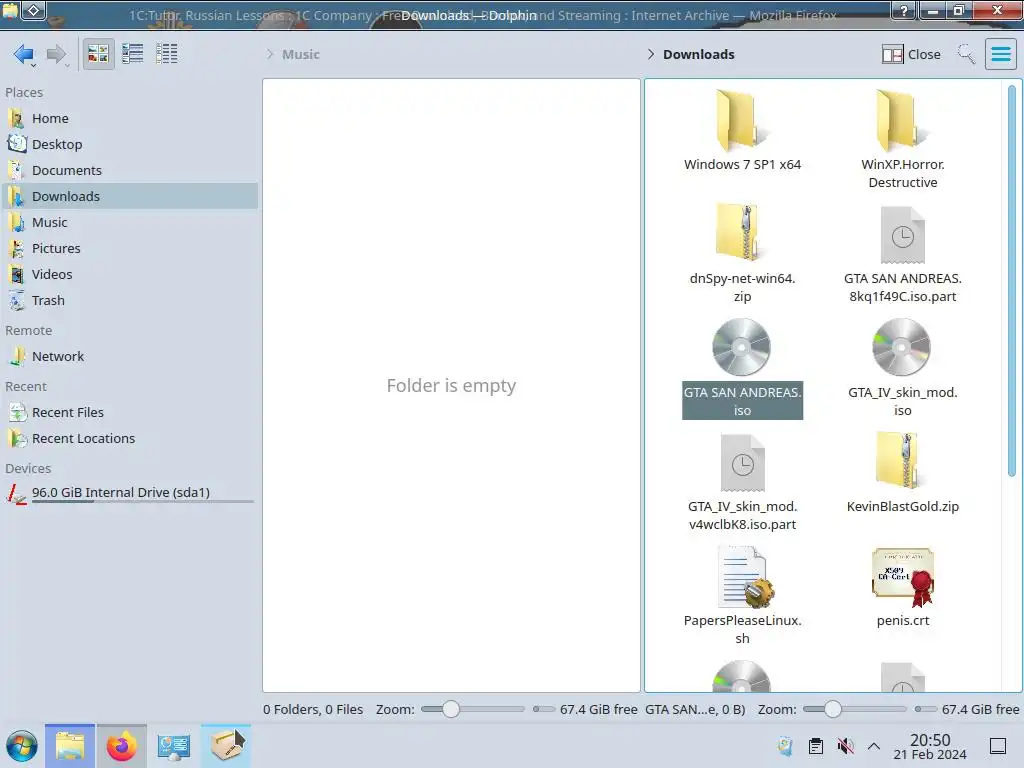1024x768 pixels.
Task: Click the empty folder view in Music pane
Action: 451,385
